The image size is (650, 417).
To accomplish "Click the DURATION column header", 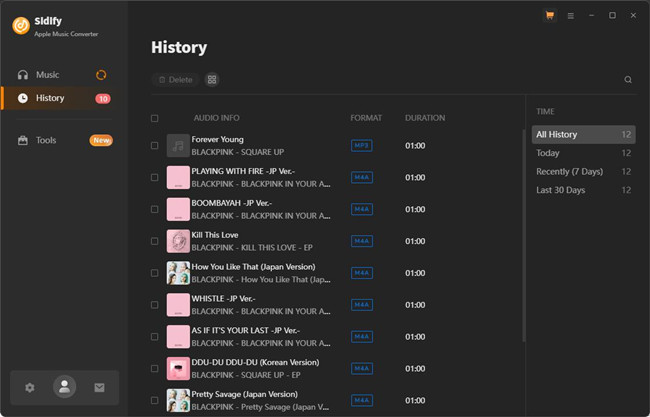I will 425,118.
